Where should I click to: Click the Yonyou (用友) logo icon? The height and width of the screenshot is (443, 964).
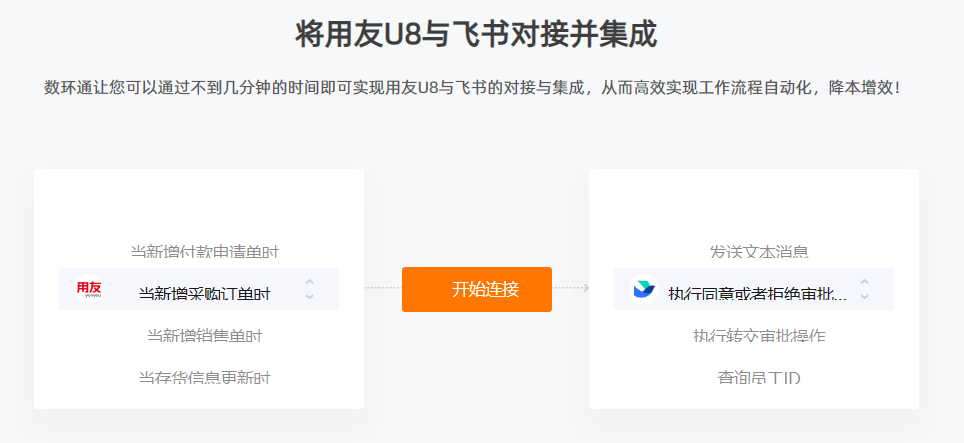[89, 290]
